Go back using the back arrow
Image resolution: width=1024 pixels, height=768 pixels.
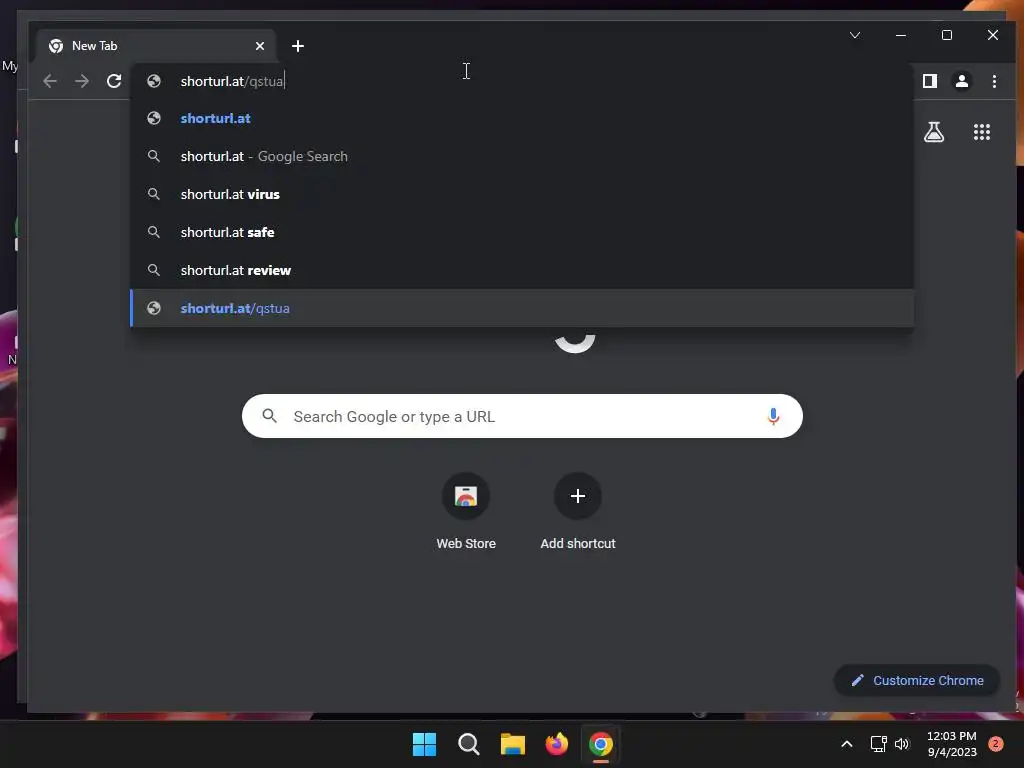(50, 81)
